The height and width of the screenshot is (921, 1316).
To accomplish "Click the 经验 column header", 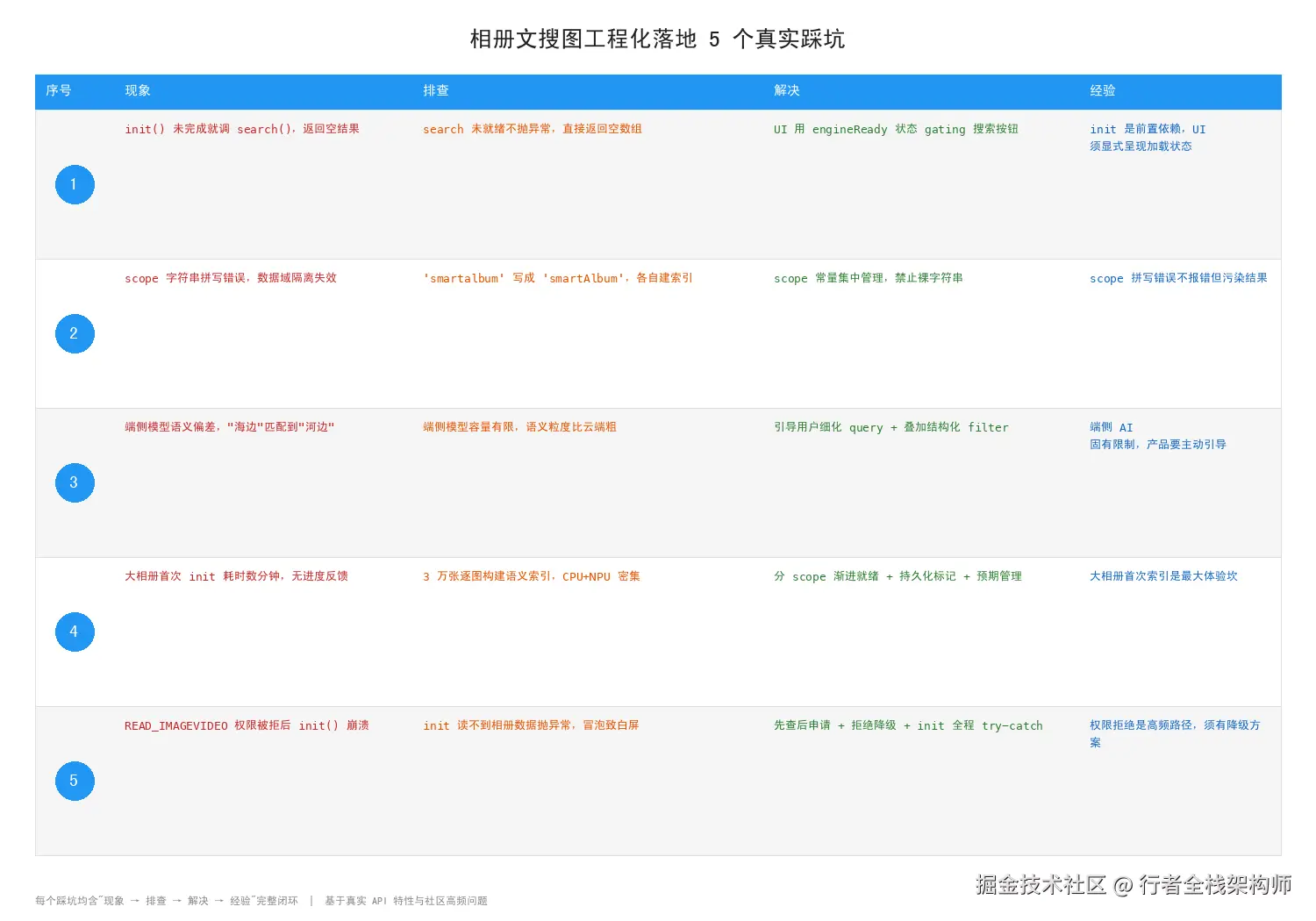I will click(x=1103, y=90).
